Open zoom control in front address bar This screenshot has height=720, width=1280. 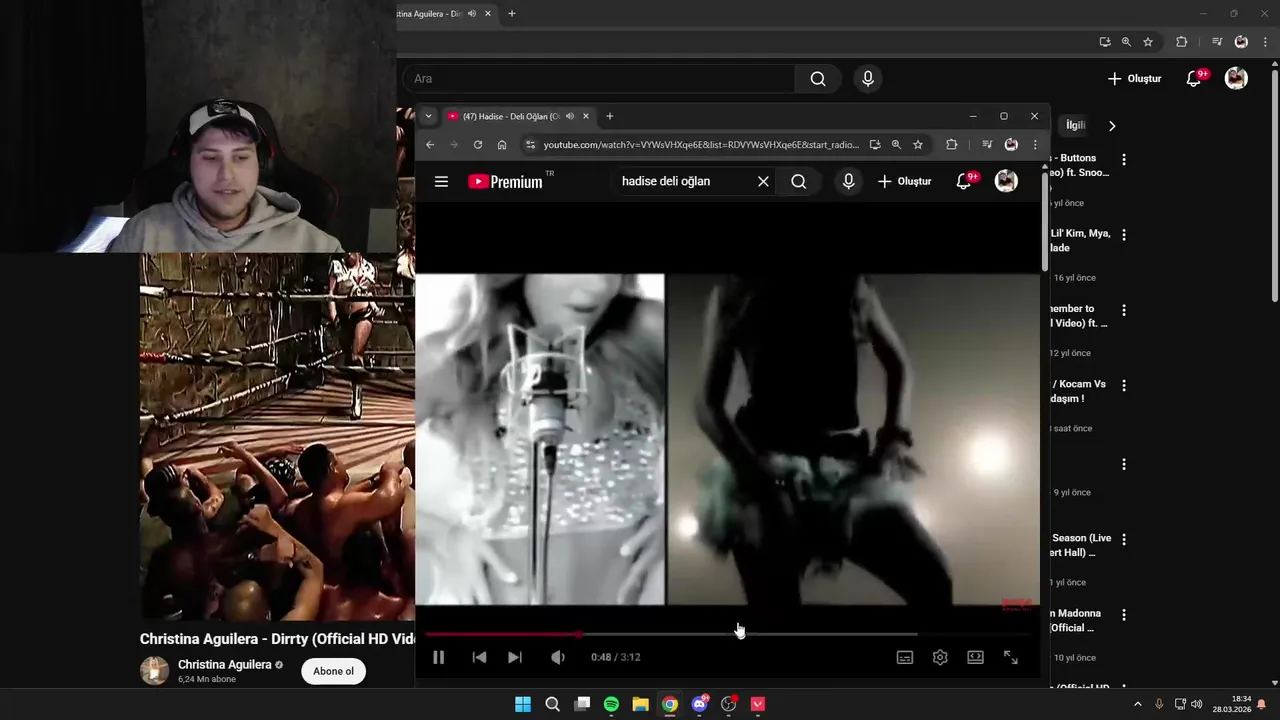pos(896,145)
